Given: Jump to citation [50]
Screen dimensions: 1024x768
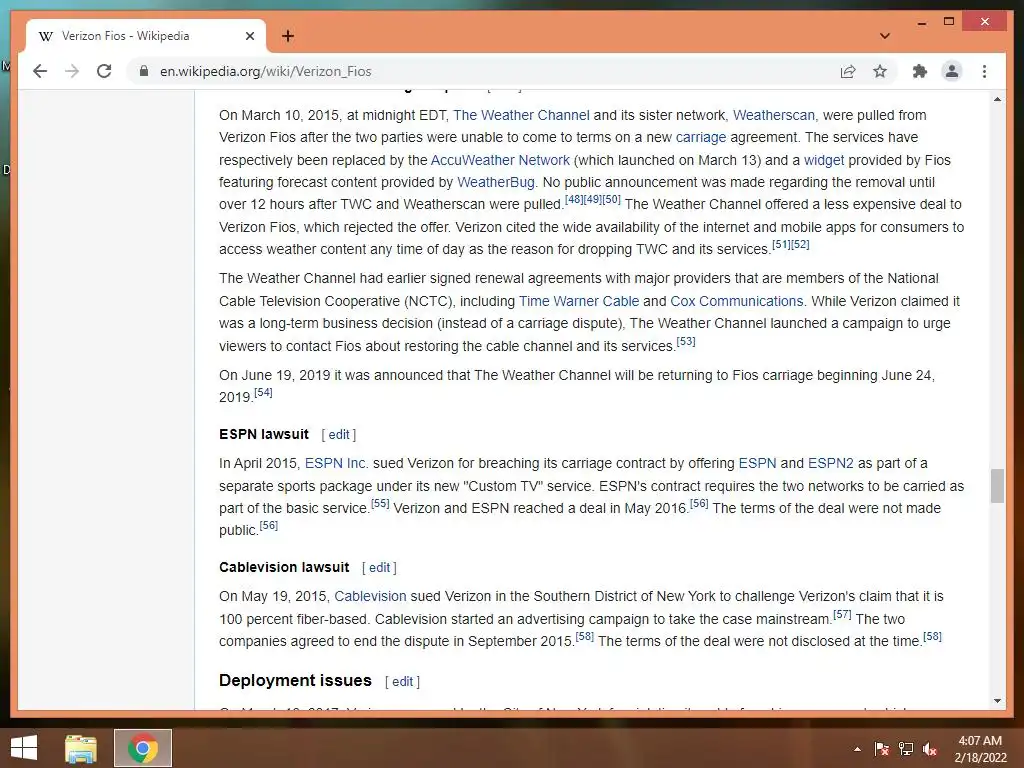Looking at the screenshot, I should [x=611, y=199].
